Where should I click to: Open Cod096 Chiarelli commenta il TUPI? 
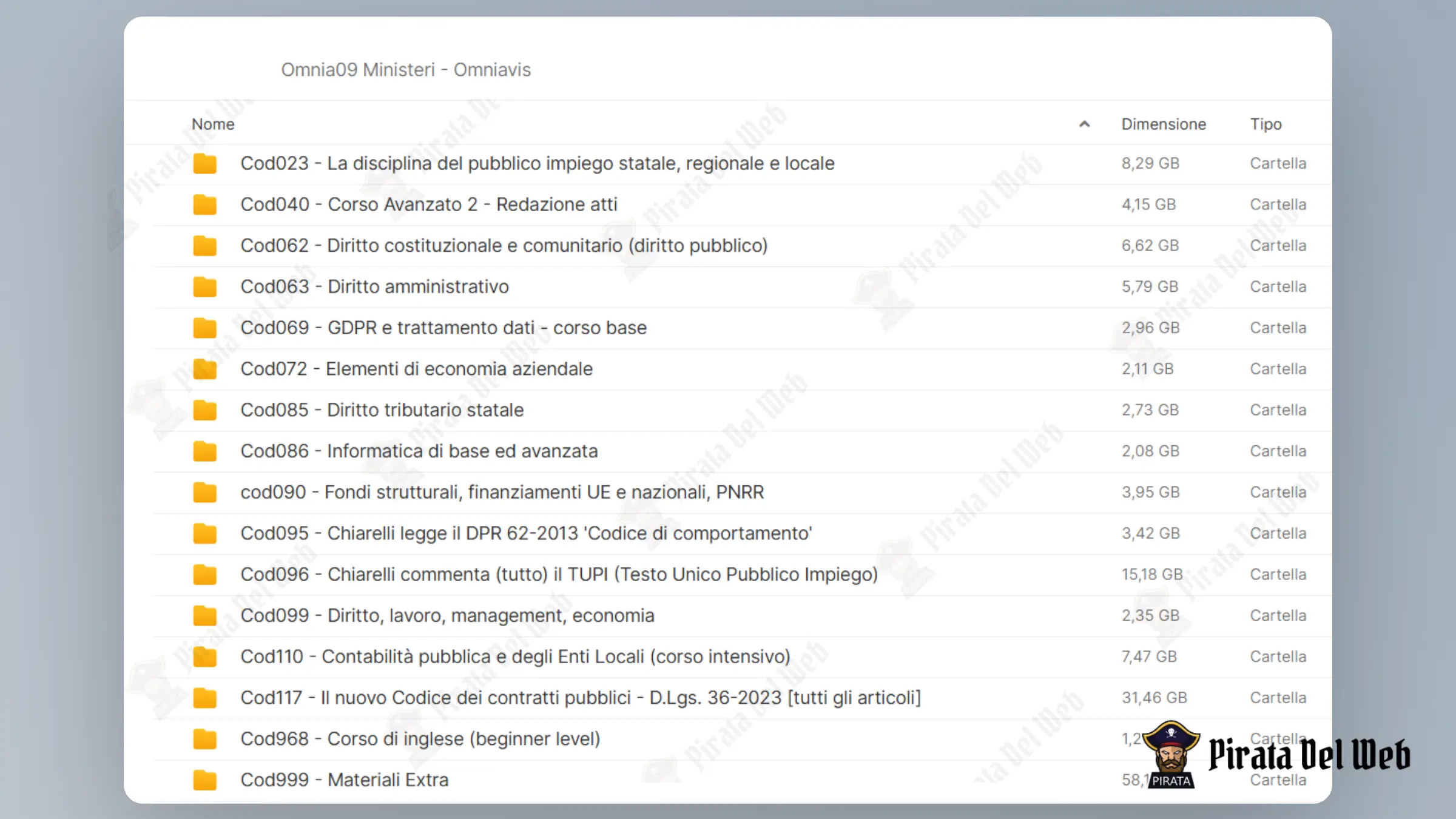click(559, 575)
